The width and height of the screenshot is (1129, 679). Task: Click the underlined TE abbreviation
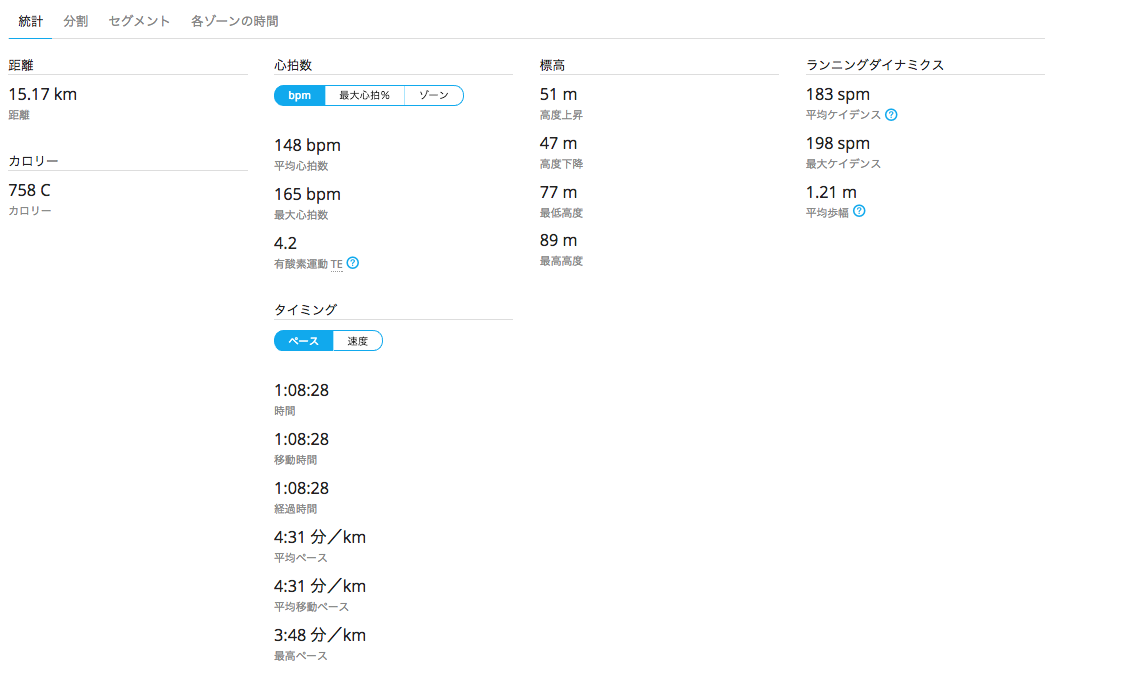(336, 264)
